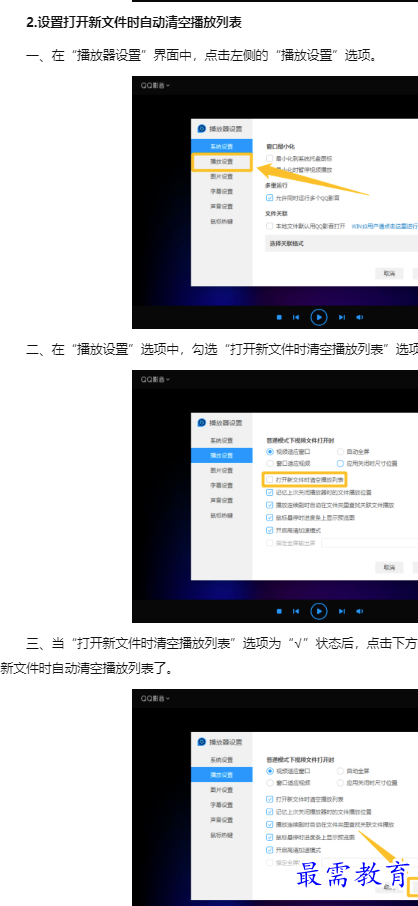Image resolution: width=418 pixels, height=906 pixels.
Task: Click the next track icon in the second image
Action: tap(342, 611)
